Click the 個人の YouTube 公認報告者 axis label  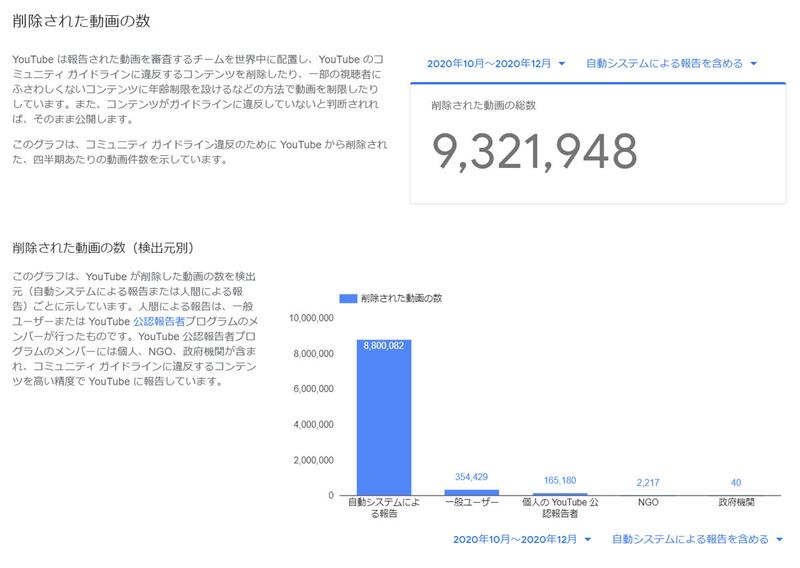(x=560, y=508)
